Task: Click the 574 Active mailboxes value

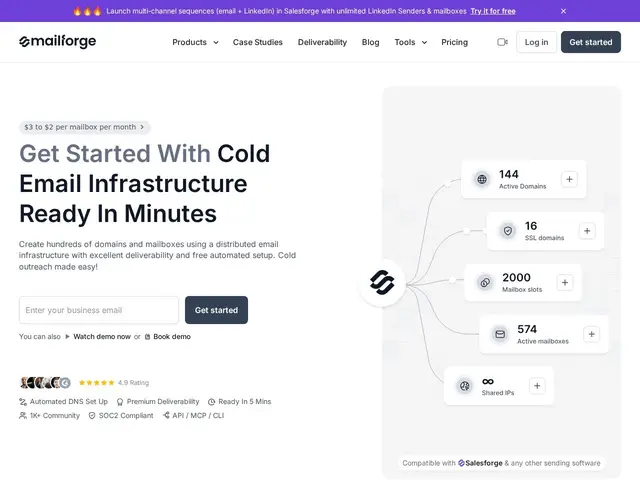Action: [x=527, y=329]
